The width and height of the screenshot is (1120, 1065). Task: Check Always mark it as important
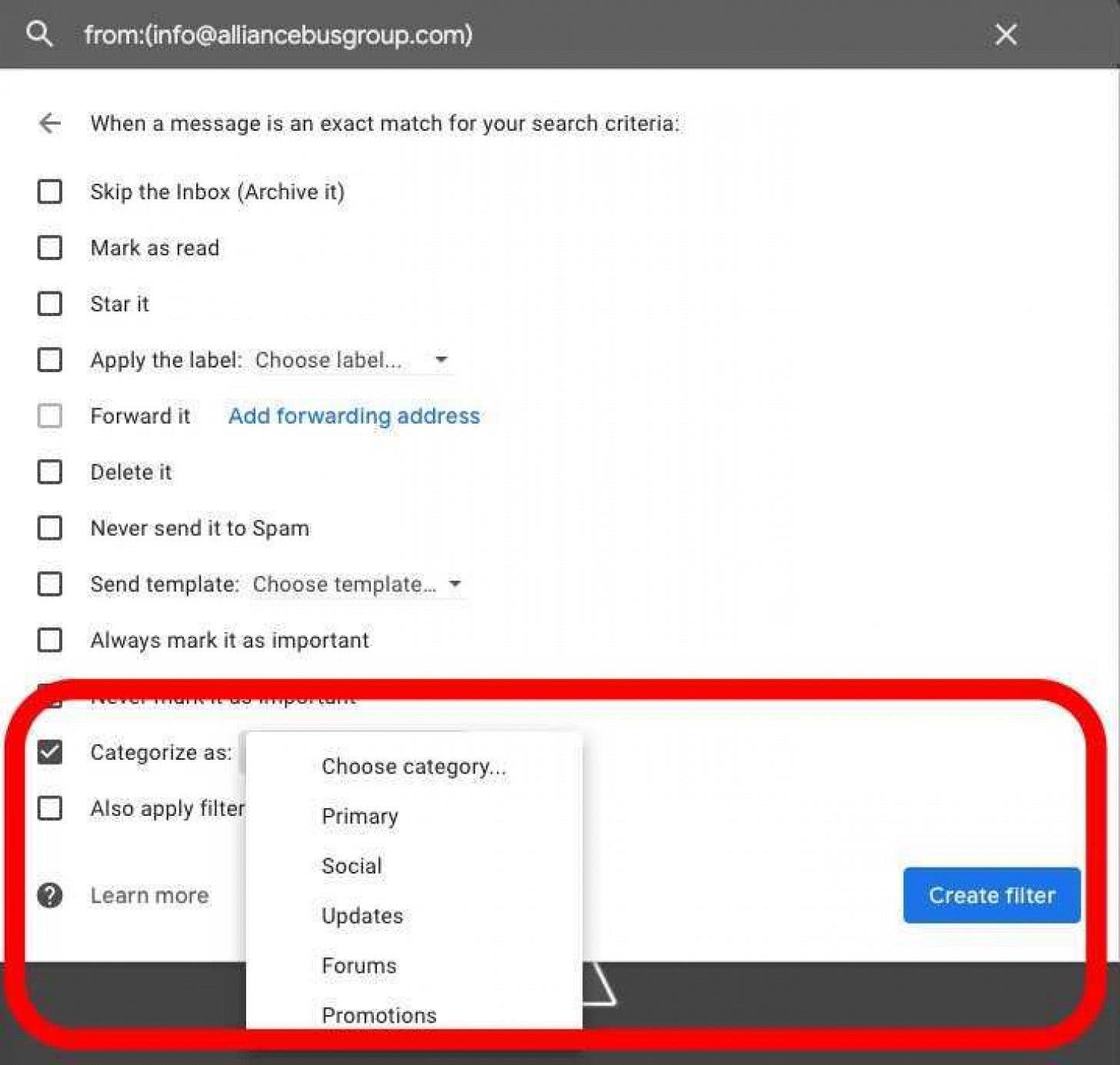pyautogui.click(x=49, y=639)
